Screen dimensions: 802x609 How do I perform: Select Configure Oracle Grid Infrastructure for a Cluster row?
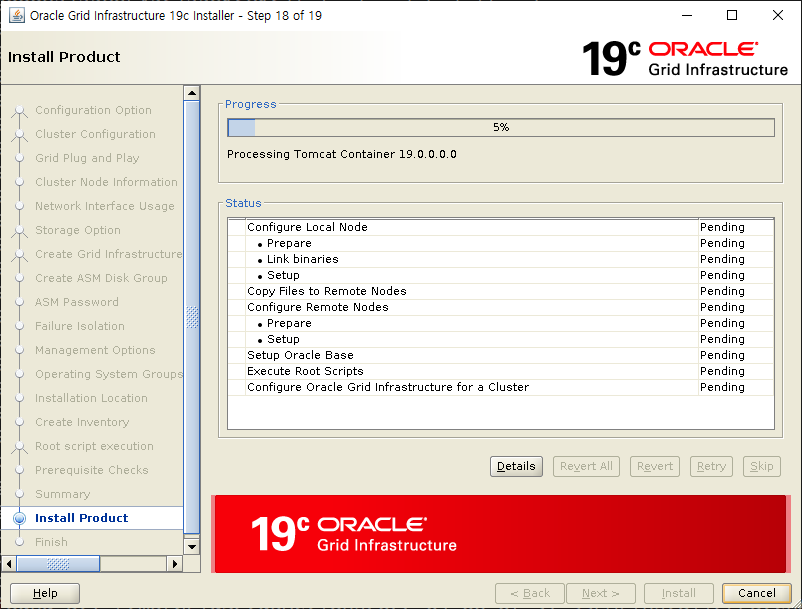click(501, 388)
